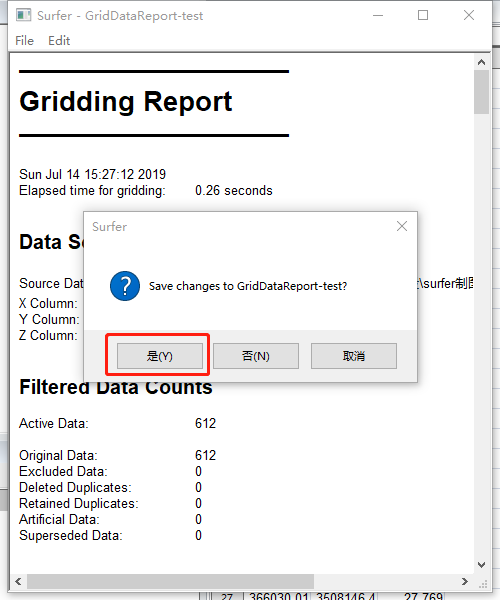Click the vertical scrollbar track below the thumb
This screenshot has width=500, height=600.
482,335
